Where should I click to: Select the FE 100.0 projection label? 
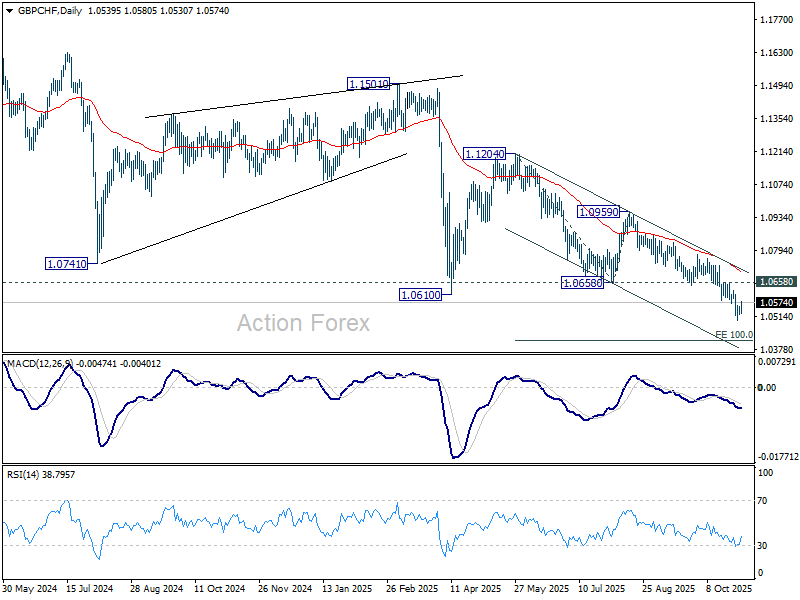[734, 335]
